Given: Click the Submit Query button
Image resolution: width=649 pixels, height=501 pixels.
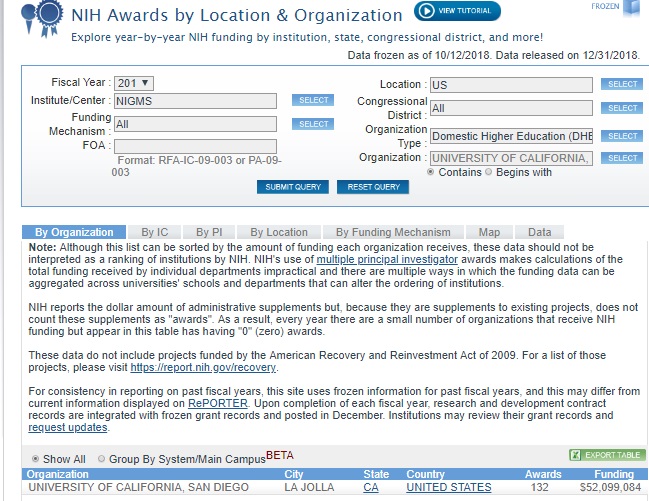Looking at the screenshot, I should coord(293,187).
